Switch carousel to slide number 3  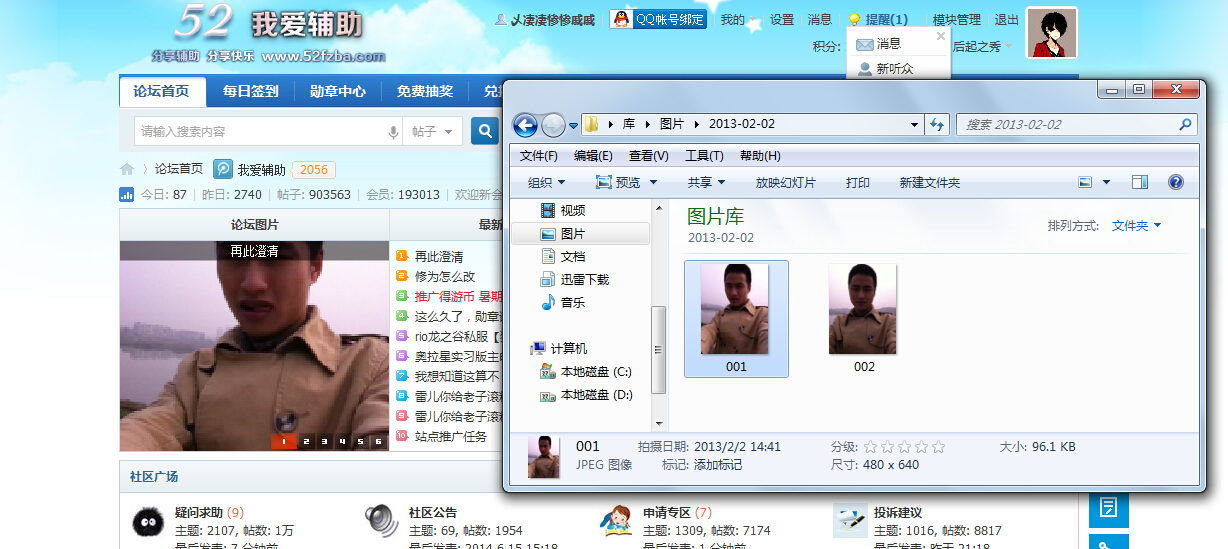(x=323, y=441)
